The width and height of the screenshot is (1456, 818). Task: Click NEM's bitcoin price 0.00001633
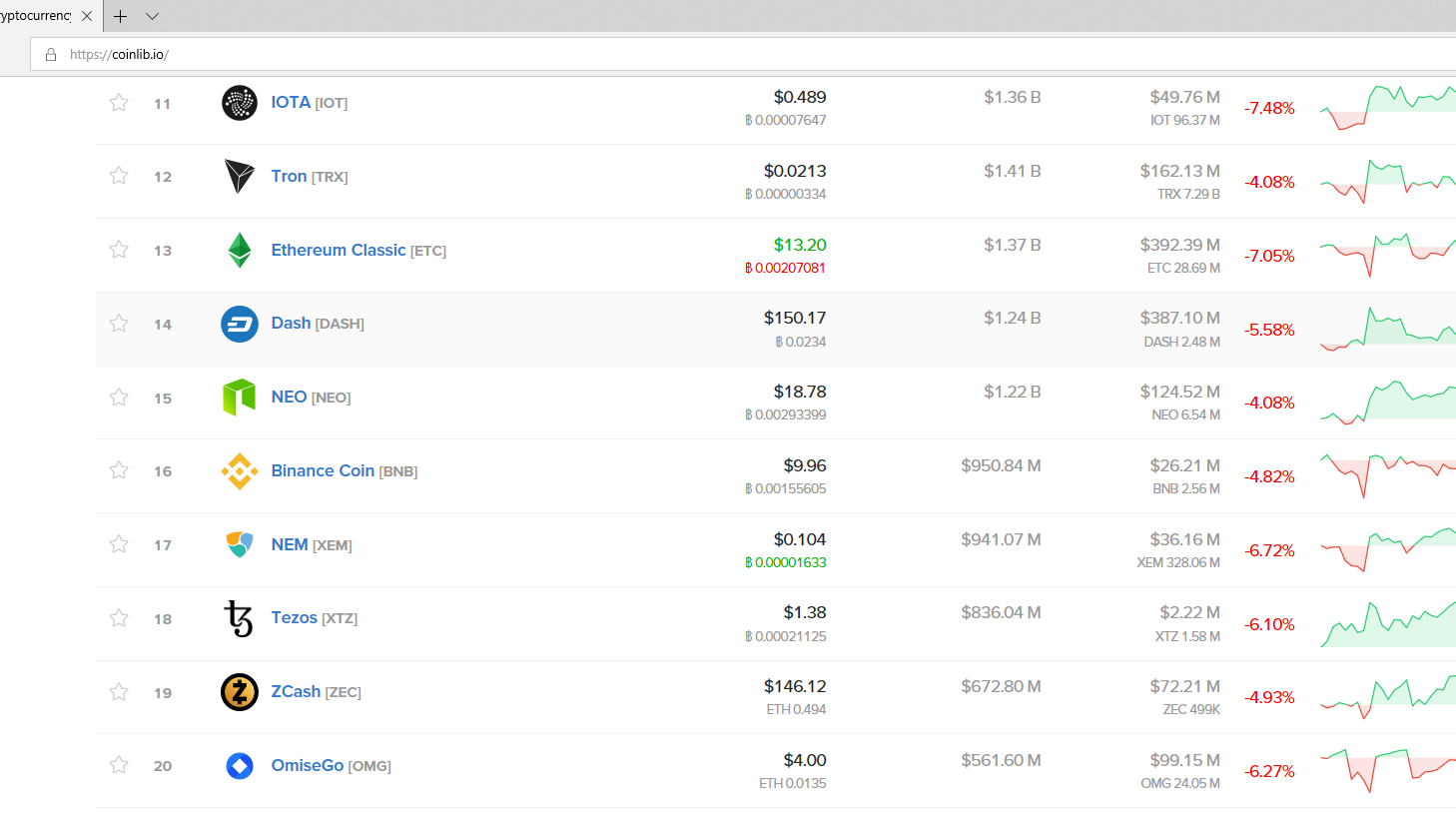click(786, 562)
